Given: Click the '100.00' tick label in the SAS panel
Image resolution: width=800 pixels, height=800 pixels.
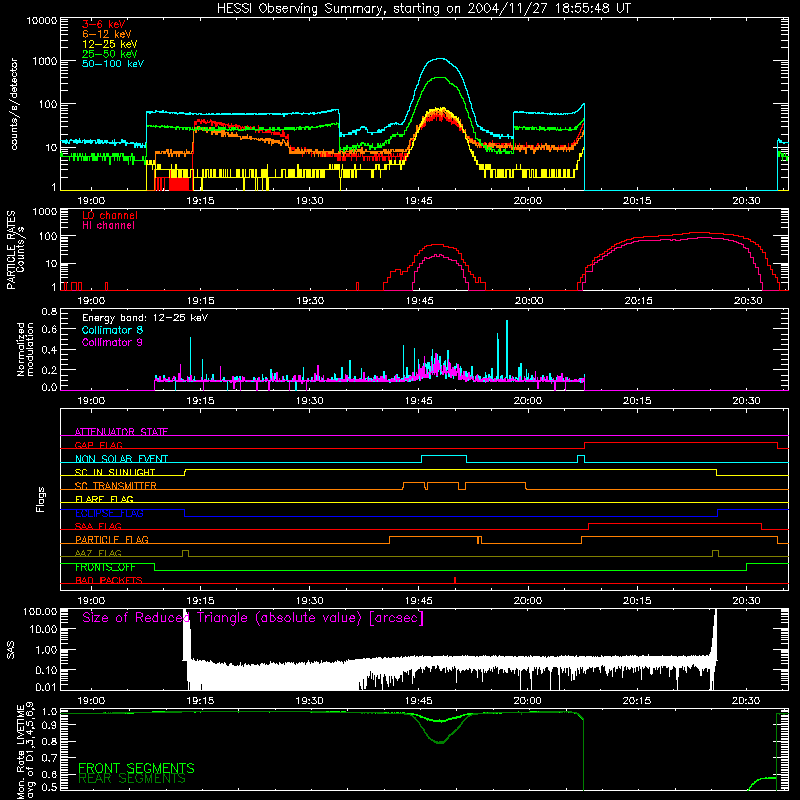Looking at the screenshot, I should [x=40, y=612].
